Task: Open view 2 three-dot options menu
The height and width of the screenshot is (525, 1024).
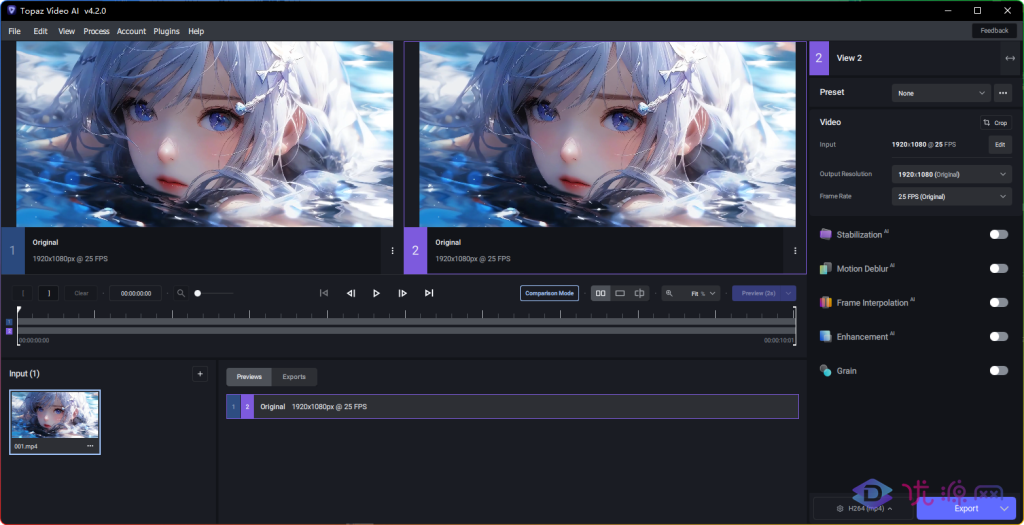Action: [x=795, y=251]
